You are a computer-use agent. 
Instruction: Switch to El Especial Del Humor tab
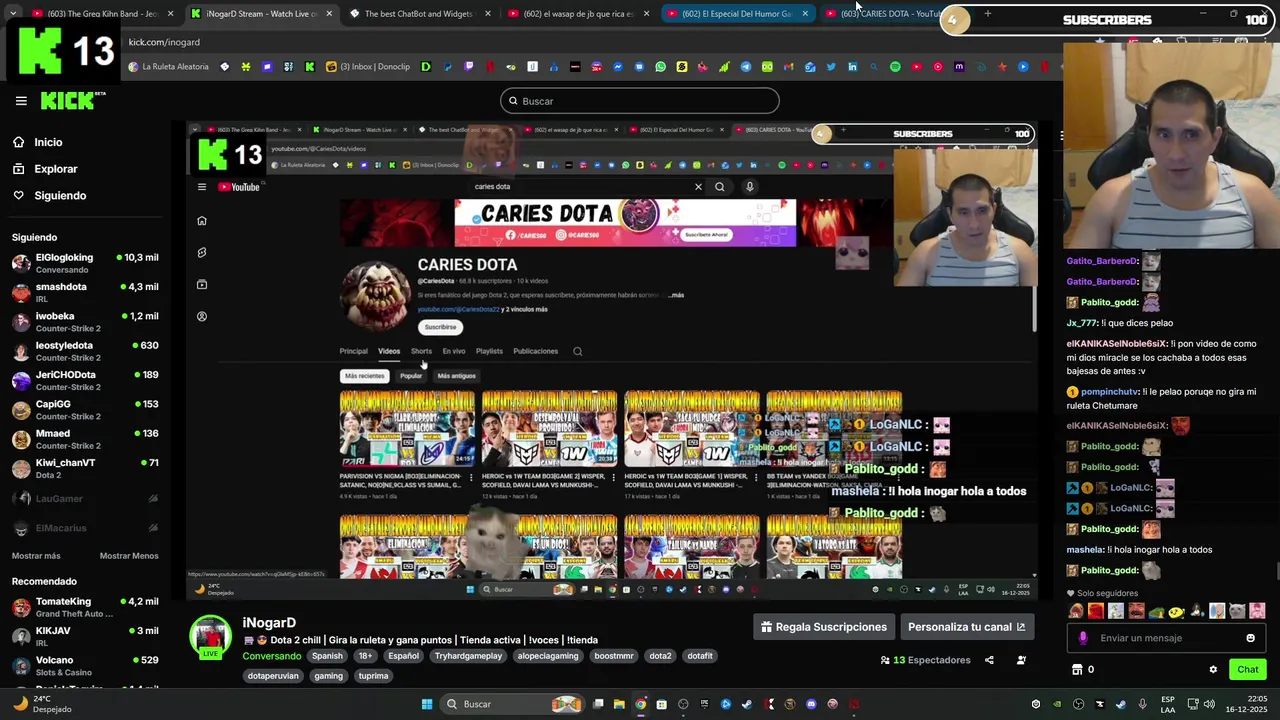tap(737, 14)
